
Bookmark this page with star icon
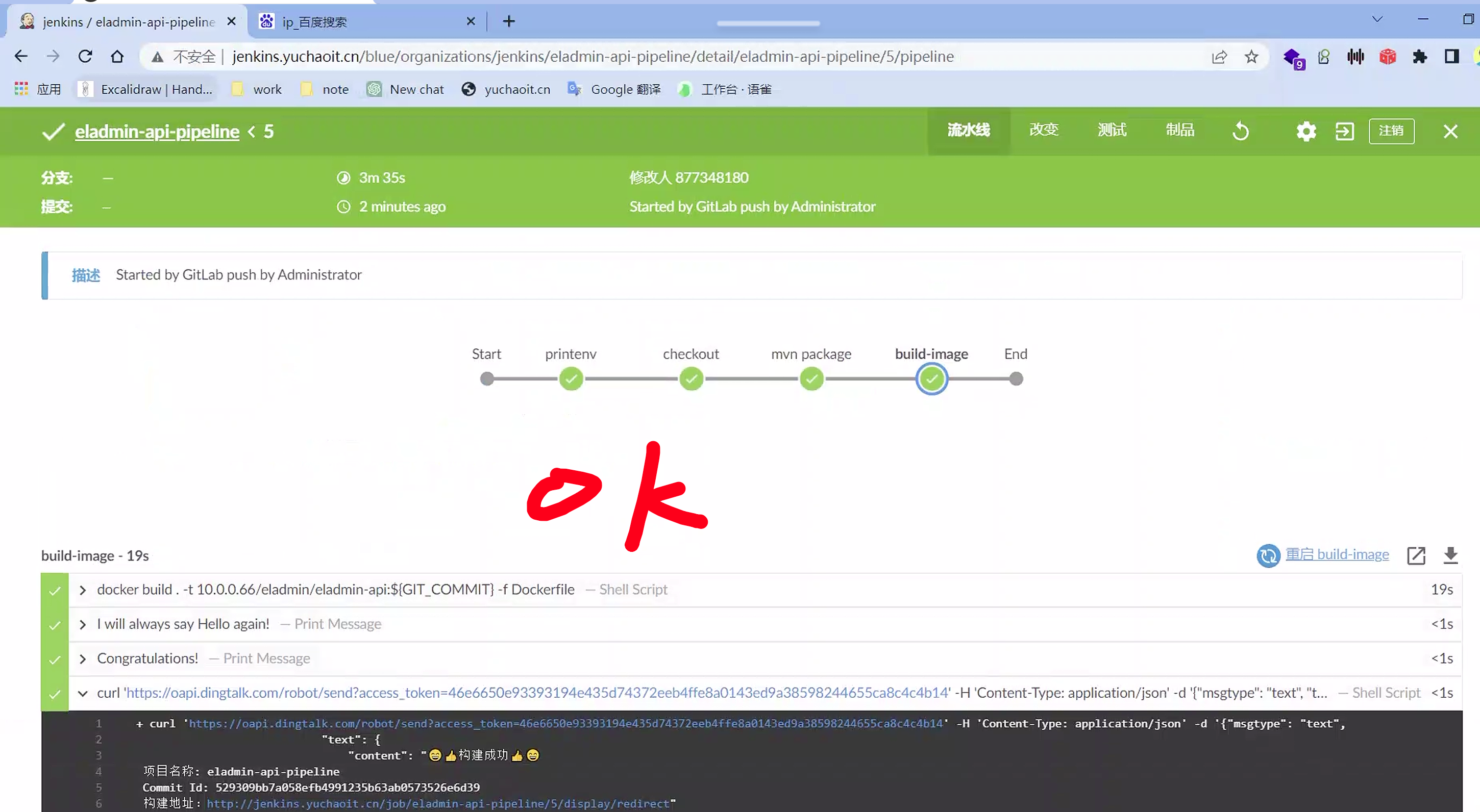tap(1251, 56)
